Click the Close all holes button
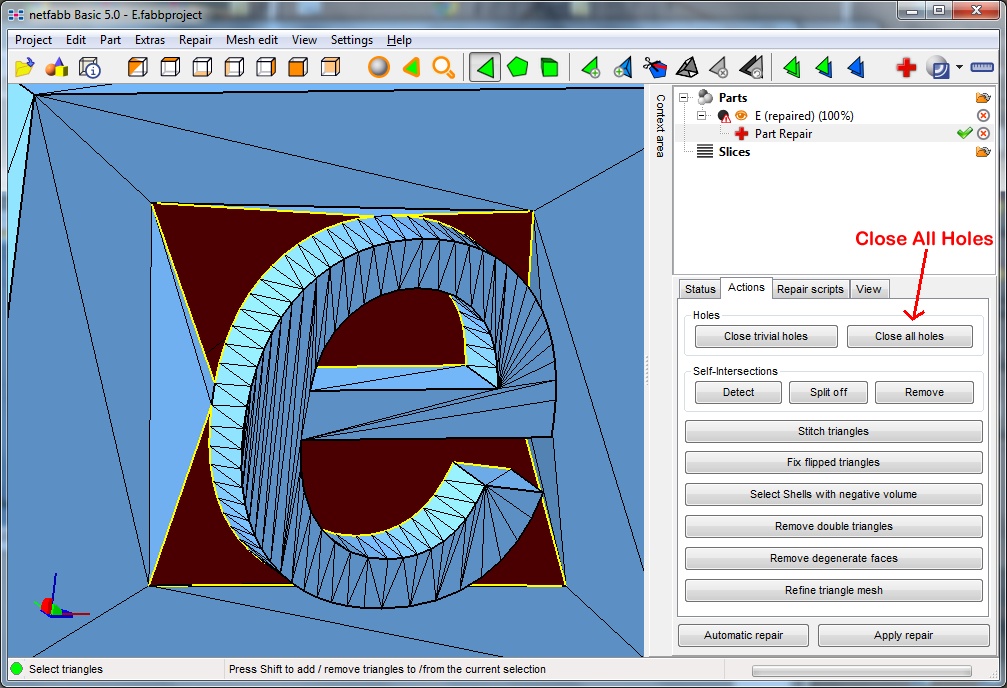Screen dimensions: 1007x688 (909, 336)
